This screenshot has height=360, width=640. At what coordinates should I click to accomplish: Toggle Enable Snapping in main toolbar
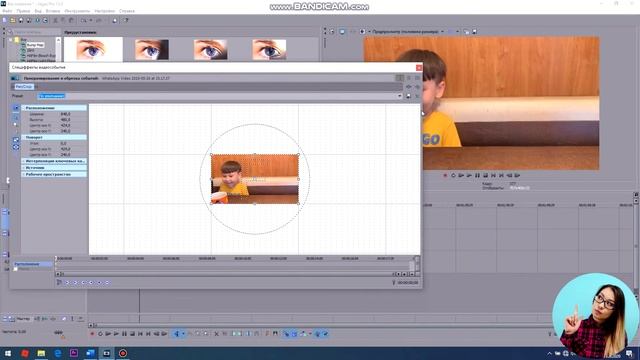(286, 334)
